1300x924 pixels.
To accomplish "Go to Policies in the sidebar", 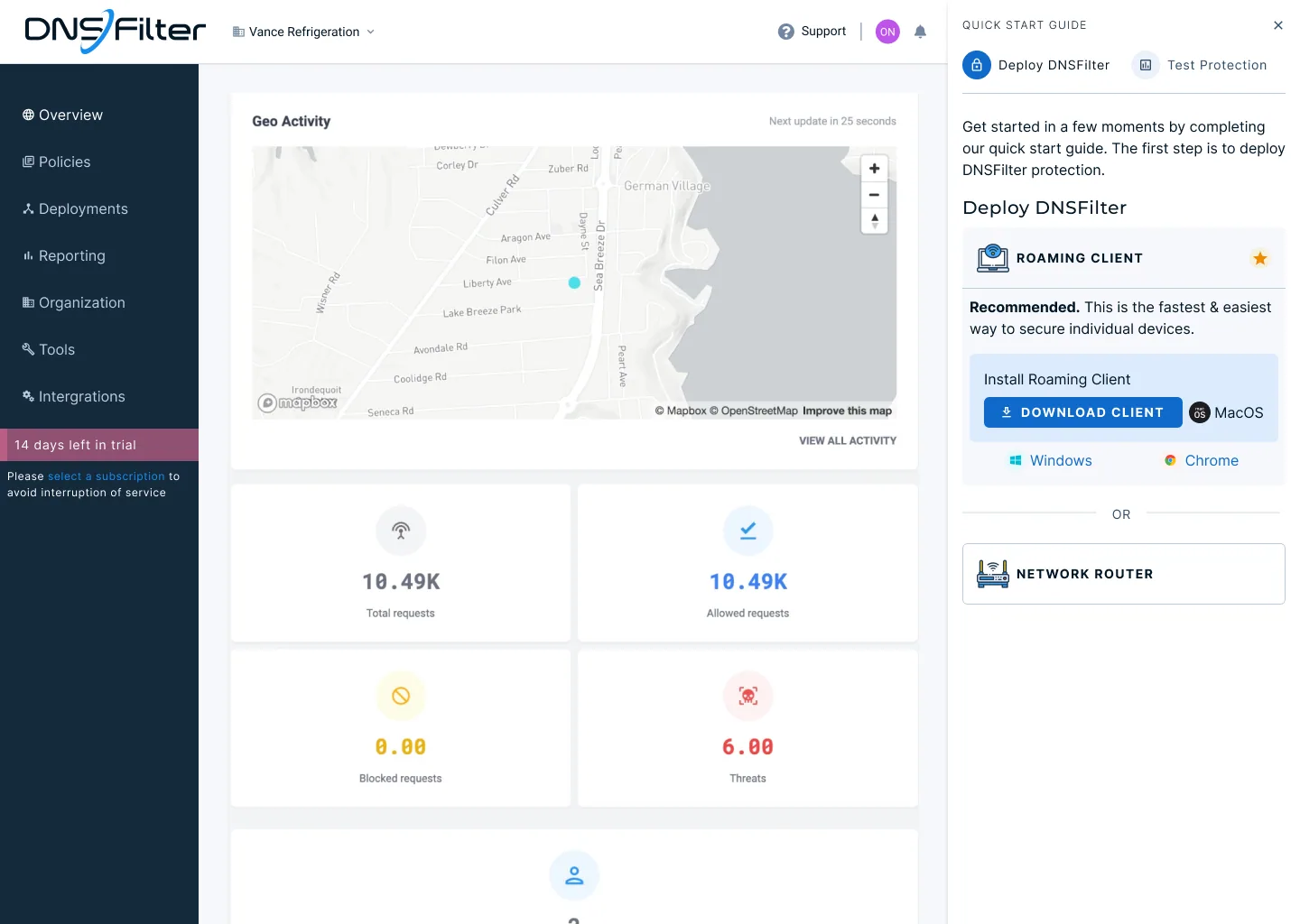I will click(x=56, y=162).
